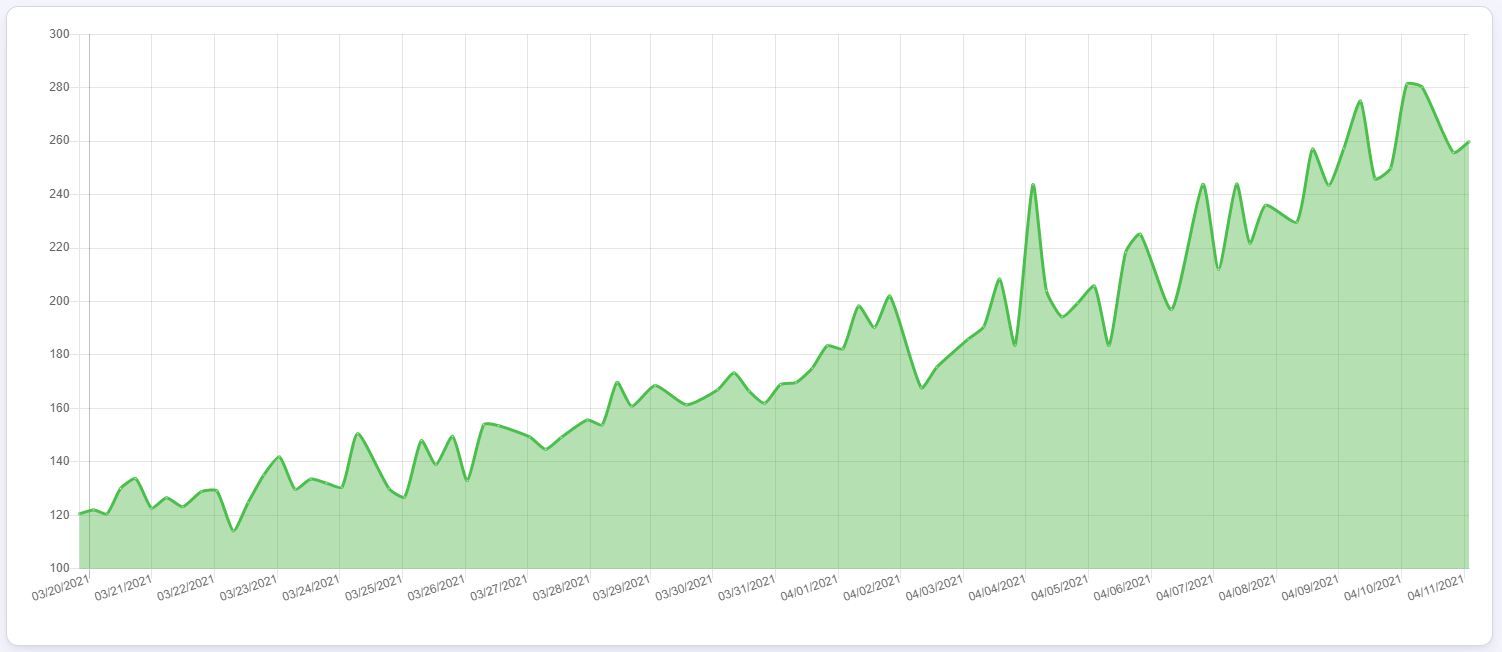Click the 200 y-axis tick label

click(x=59, y=301)
